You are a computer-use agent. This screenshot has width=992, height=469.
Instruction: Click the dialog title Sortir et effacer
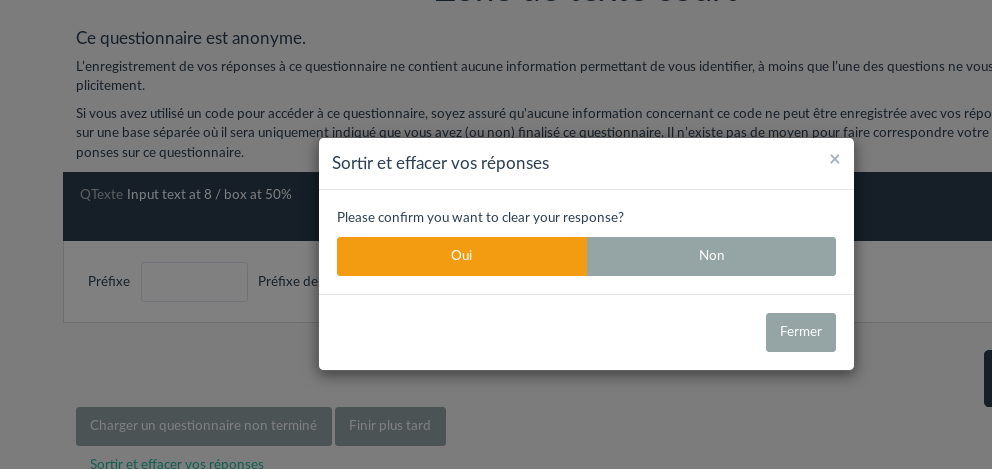pos(440,163)
